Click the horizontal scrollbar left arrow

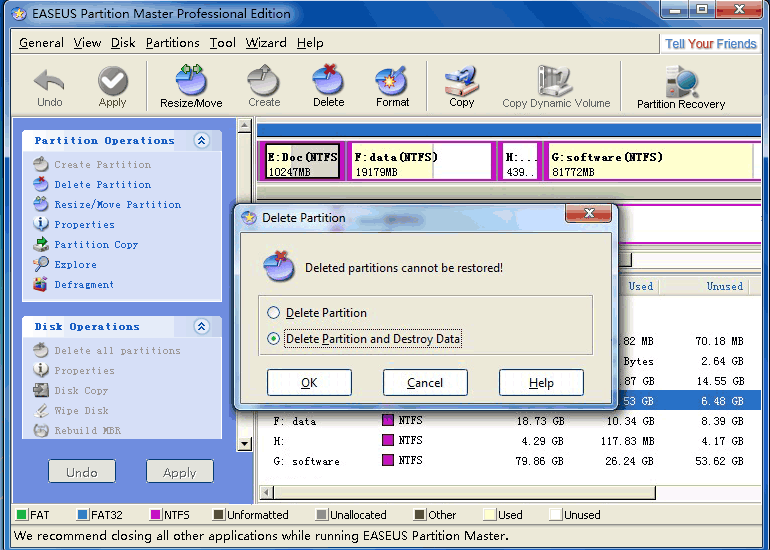(x=267, y=492)
